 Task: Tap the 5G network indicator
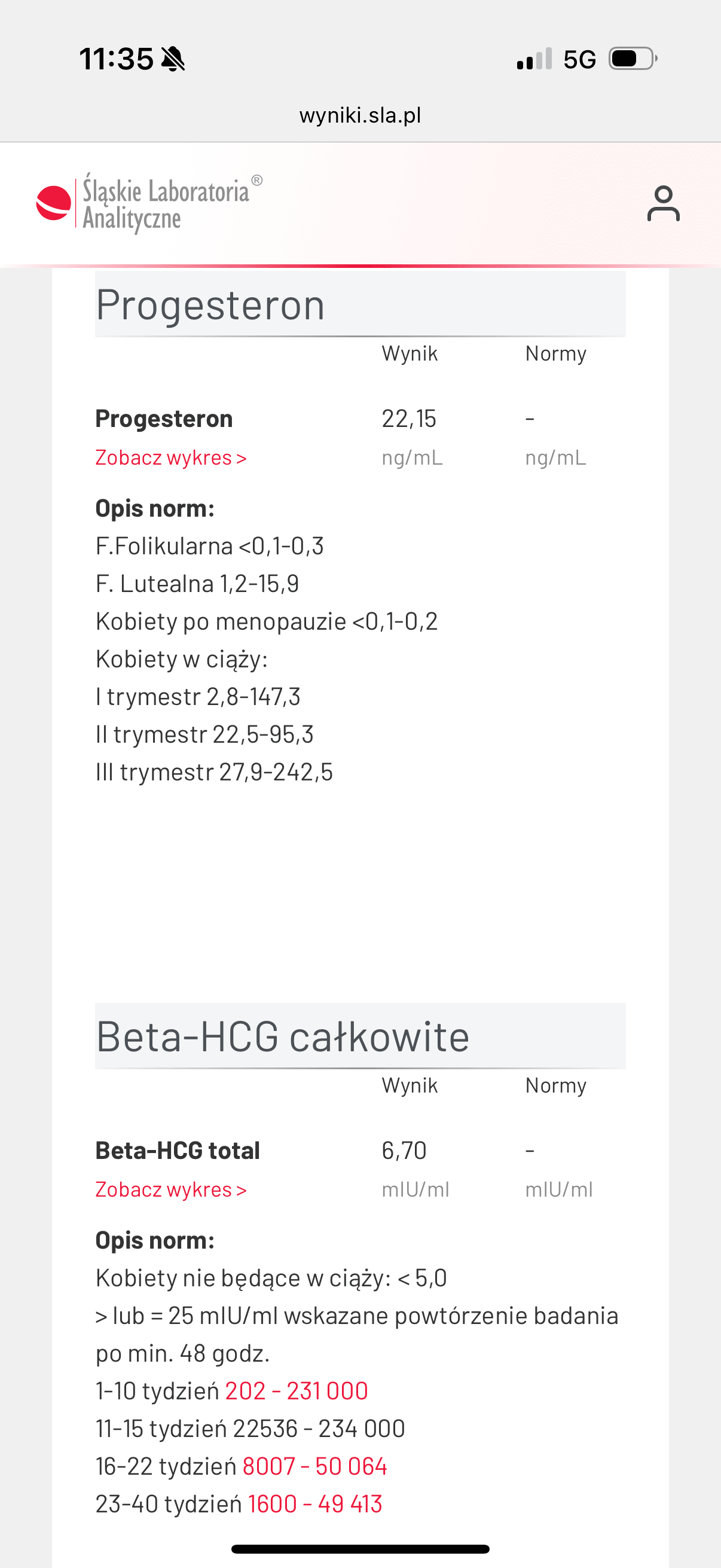coord(579,60)
